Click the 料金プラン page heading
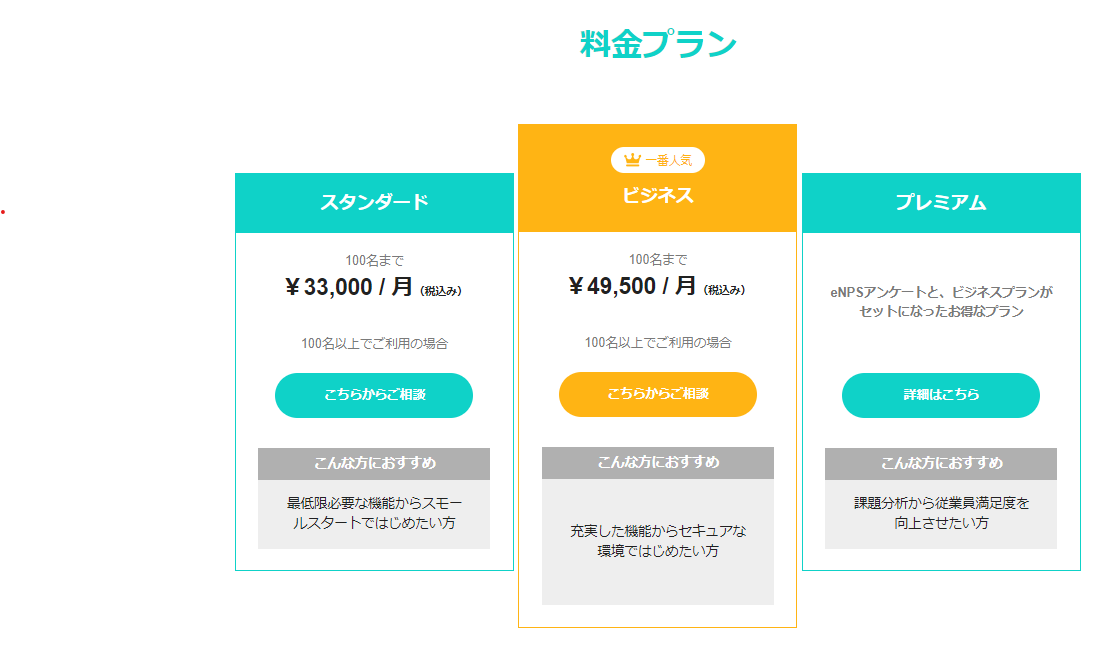Viewport: 1105px width, 646px height. coord(657,44)
